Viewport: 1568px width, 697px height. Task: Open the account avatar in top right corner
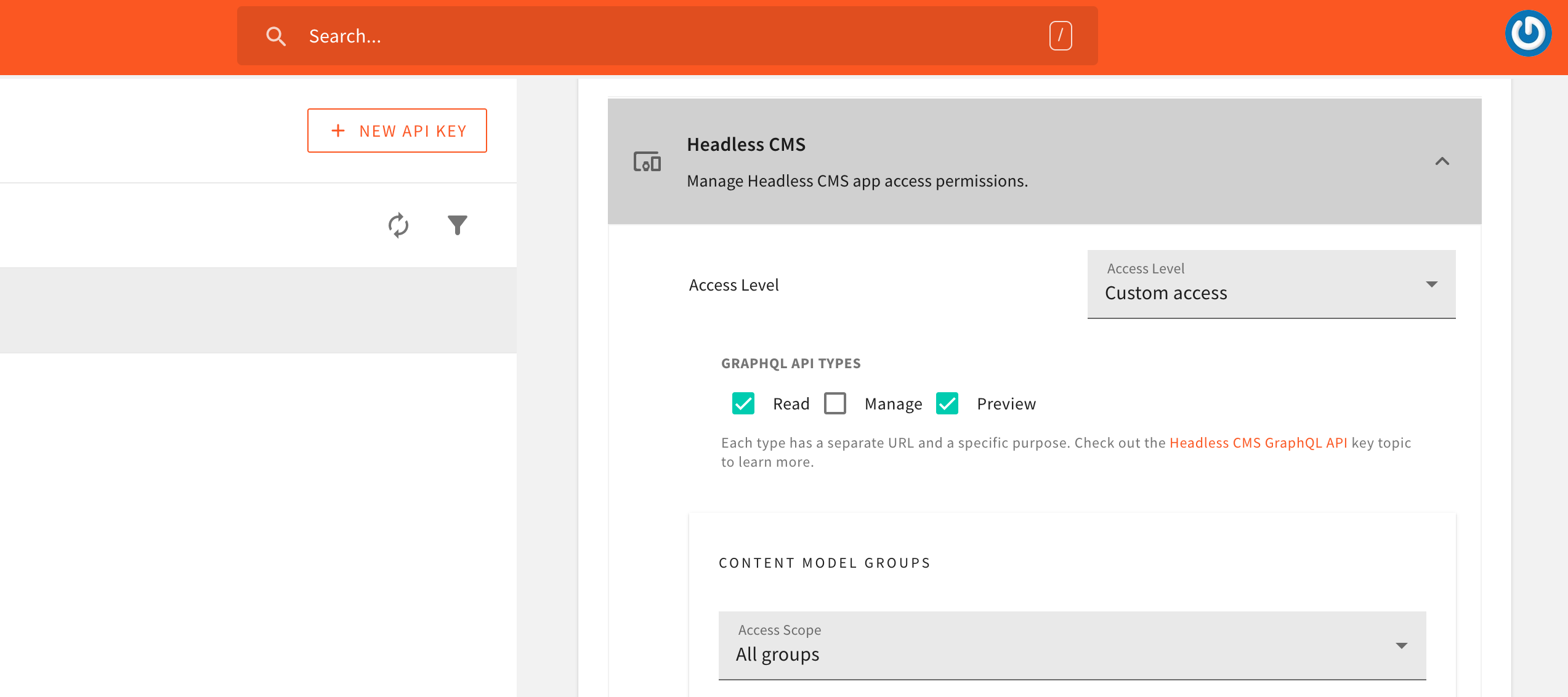tap(1527, 32)
